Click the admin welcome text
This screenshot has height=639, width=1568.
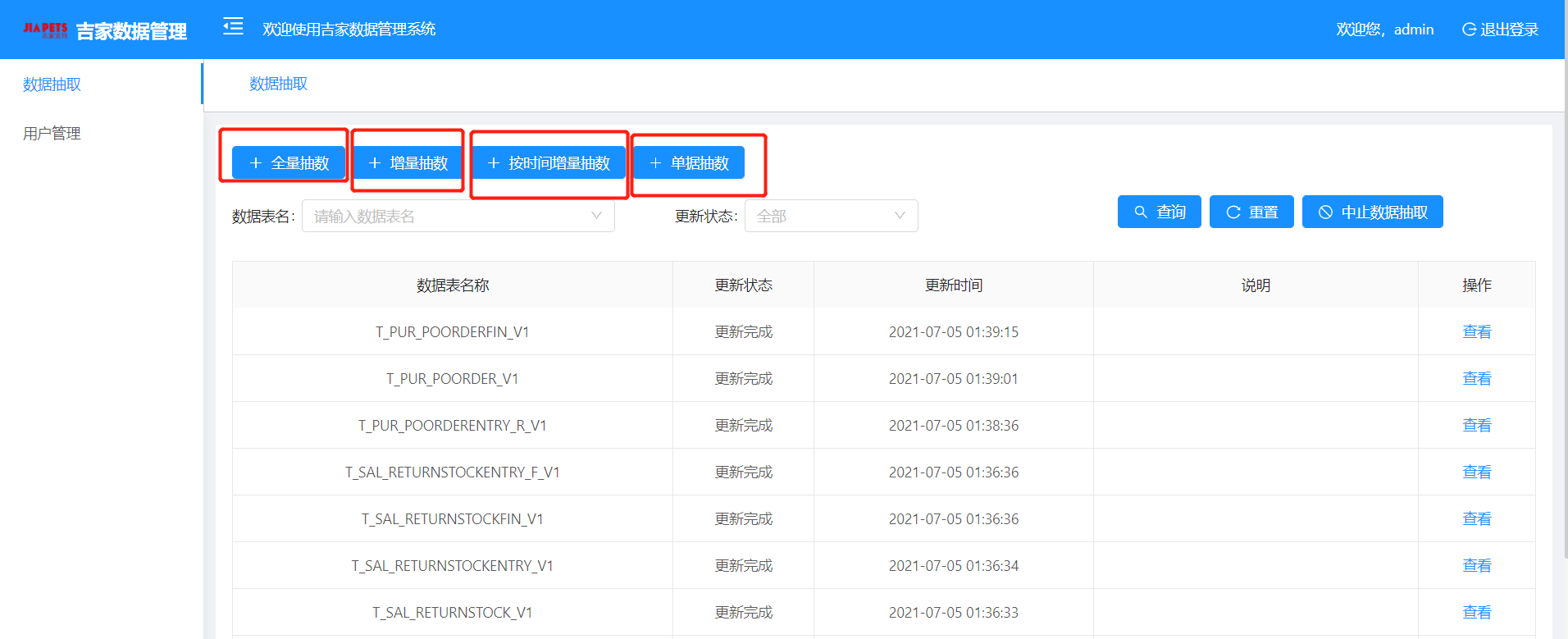point(1385,30)
